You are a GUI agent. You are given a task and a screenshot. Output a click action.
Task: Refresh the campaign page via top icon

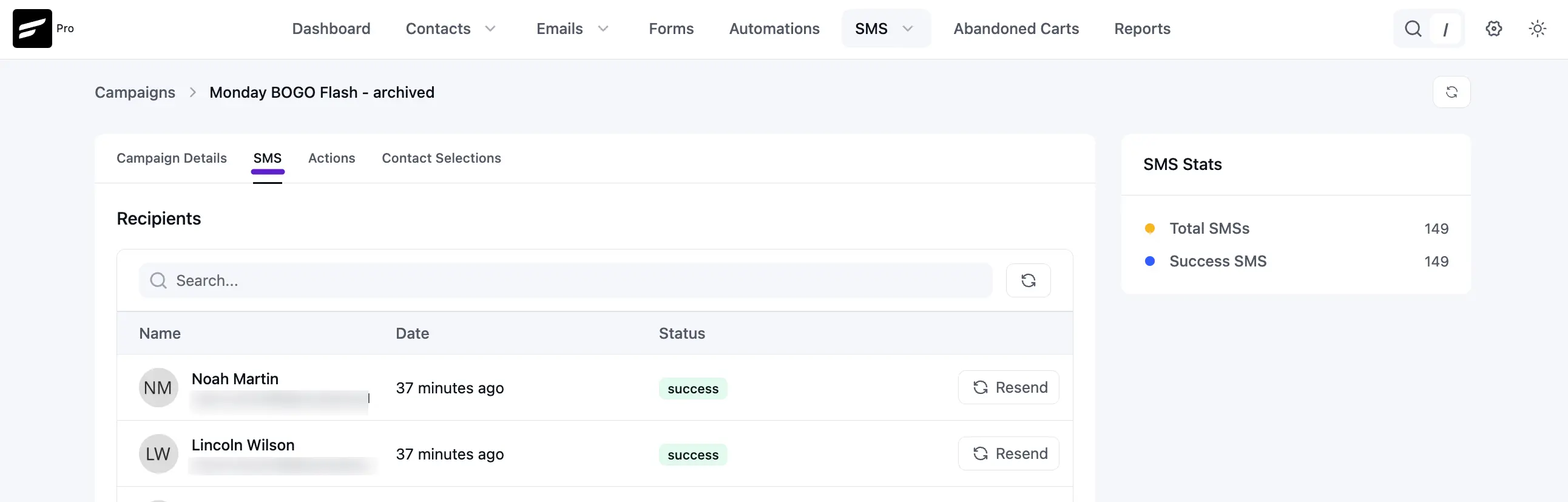(1451, 92)
